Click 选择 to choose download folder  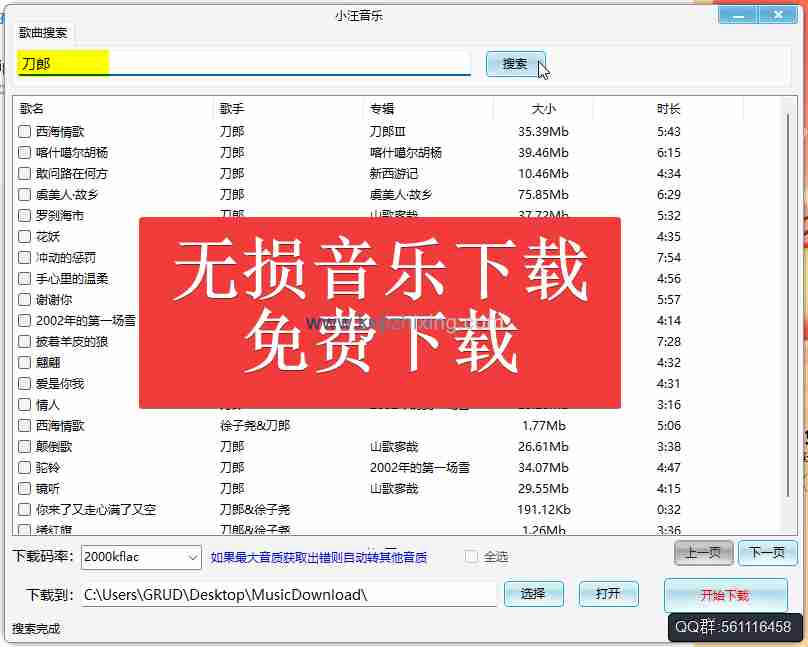click(533, 594)
